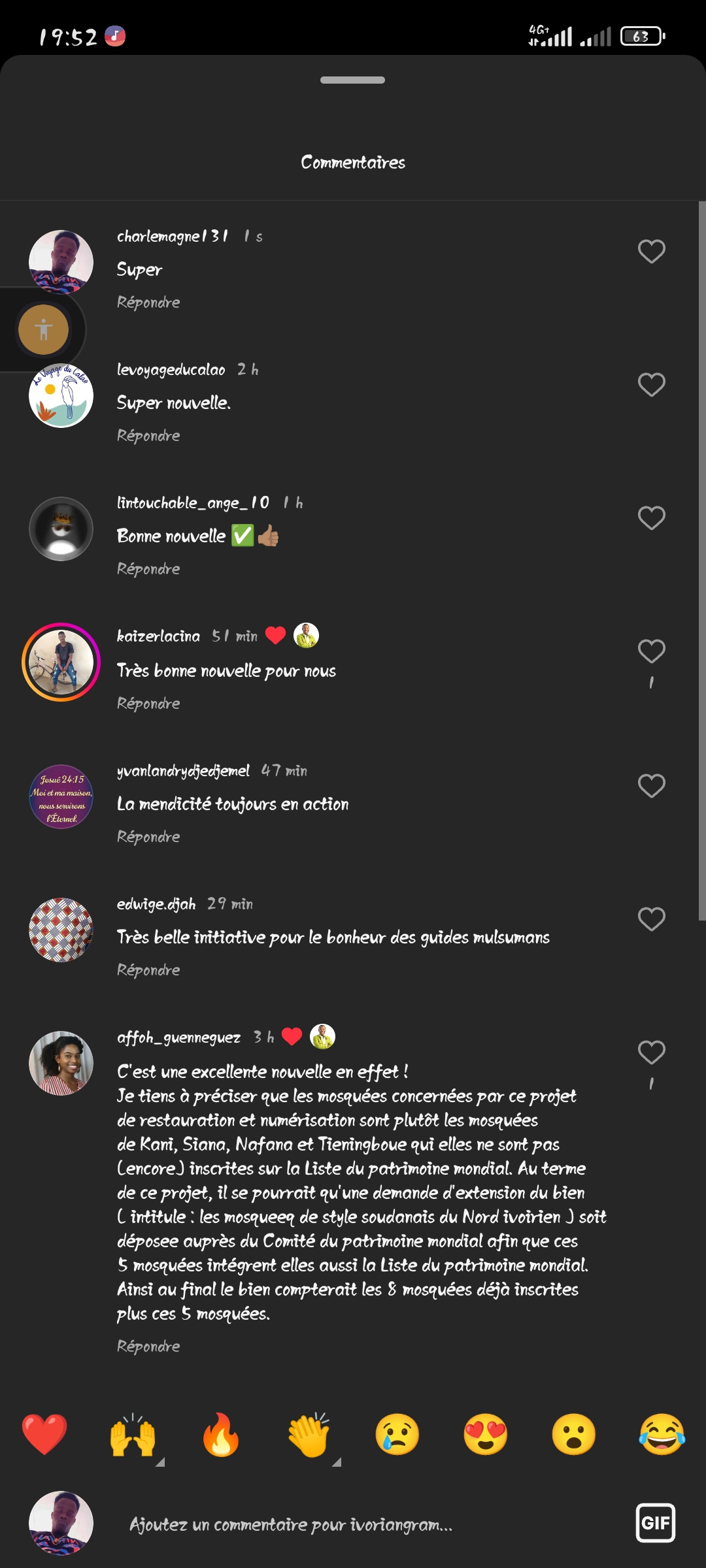Tap the red heart emoji reaction
The image size is (706, 1568).
44,1435
